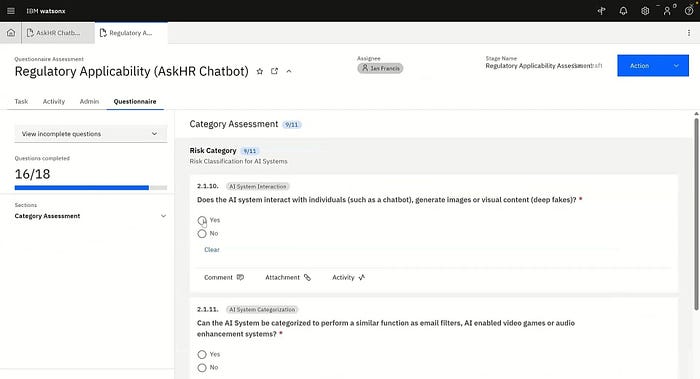Screen dimensions: 700x379
Task: Open the user profile icon
Action: coord(667,11)
